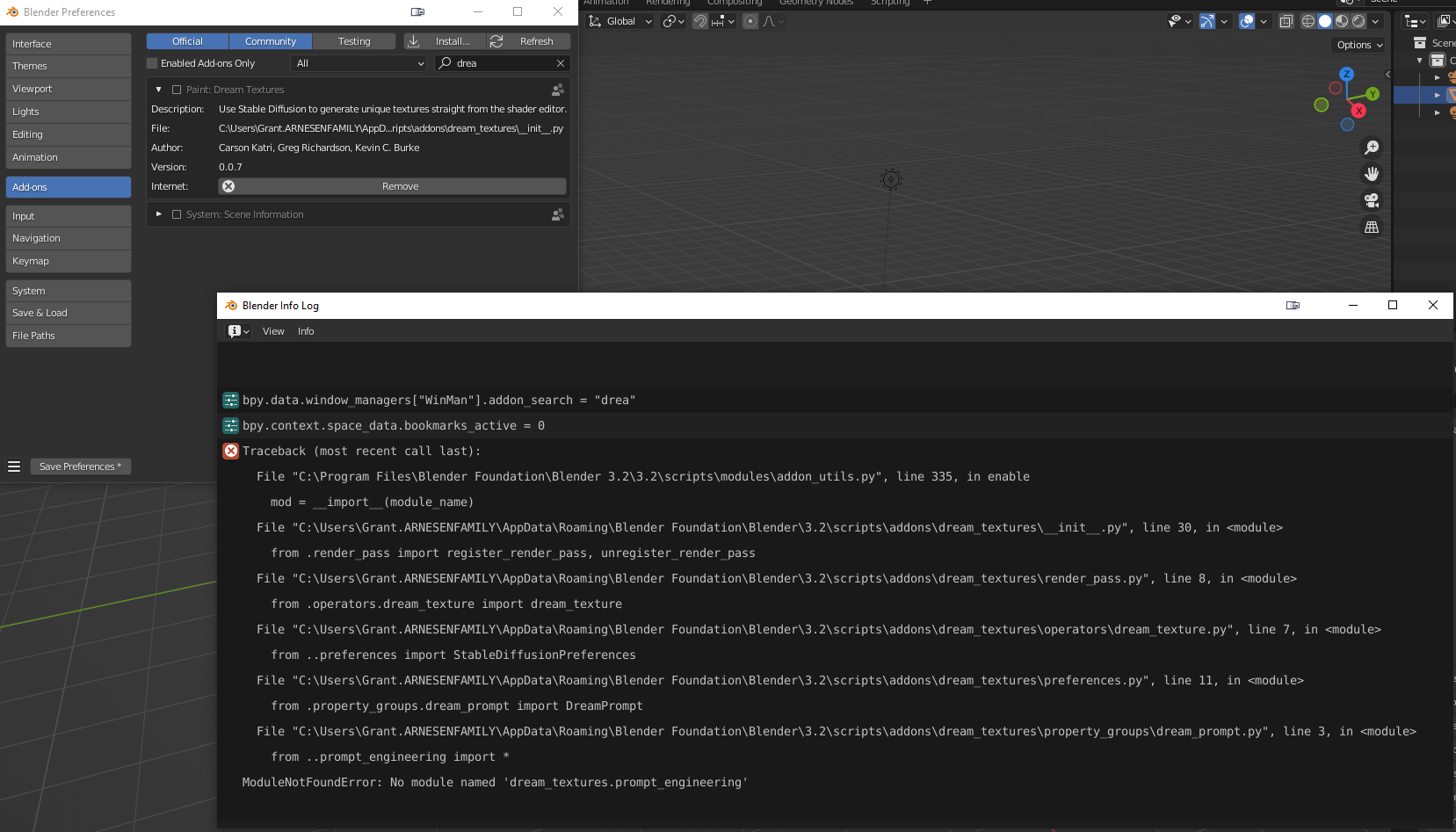Open the All category filter dropdown
Image resolution: width=1456 pixels, height=832 pixels.
(359, 62)
